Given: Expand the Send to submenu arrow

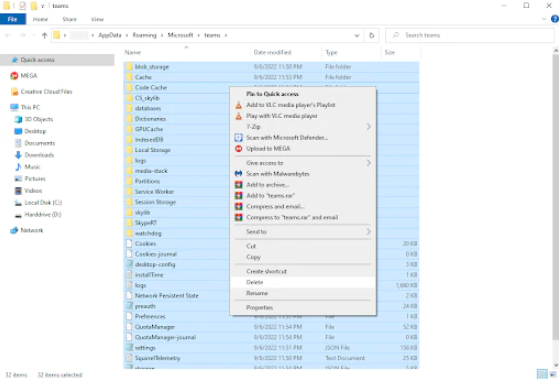Looking at the screenshot, I should coord(369,232).
